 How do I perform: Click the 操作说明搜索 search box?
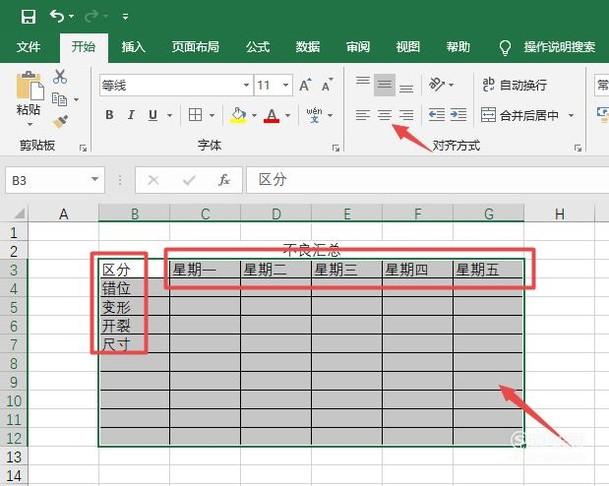click(x=559, y=47)
